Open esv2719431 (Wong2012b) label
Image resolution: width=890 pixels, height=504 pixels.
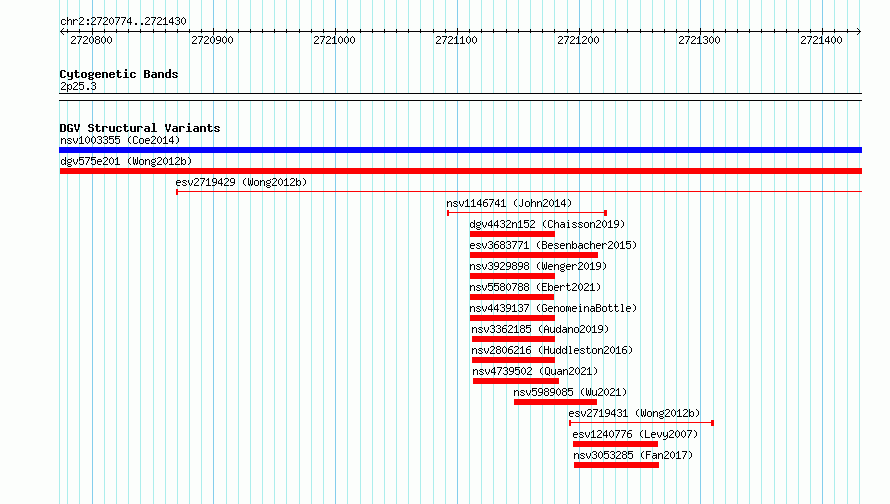(635, 413)
